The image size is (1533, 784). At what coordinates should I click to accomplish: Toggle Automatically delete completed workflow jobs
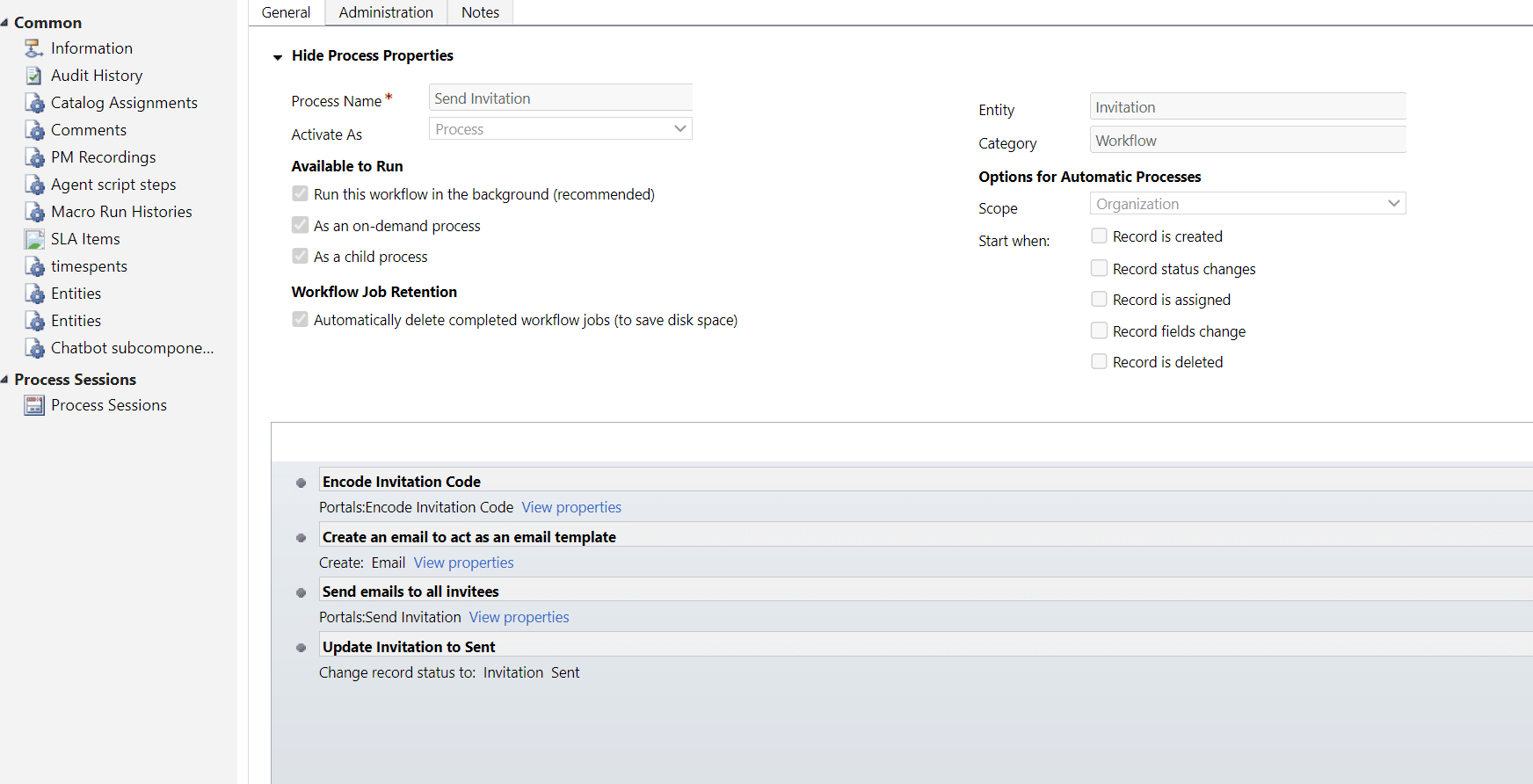(301, 319)
